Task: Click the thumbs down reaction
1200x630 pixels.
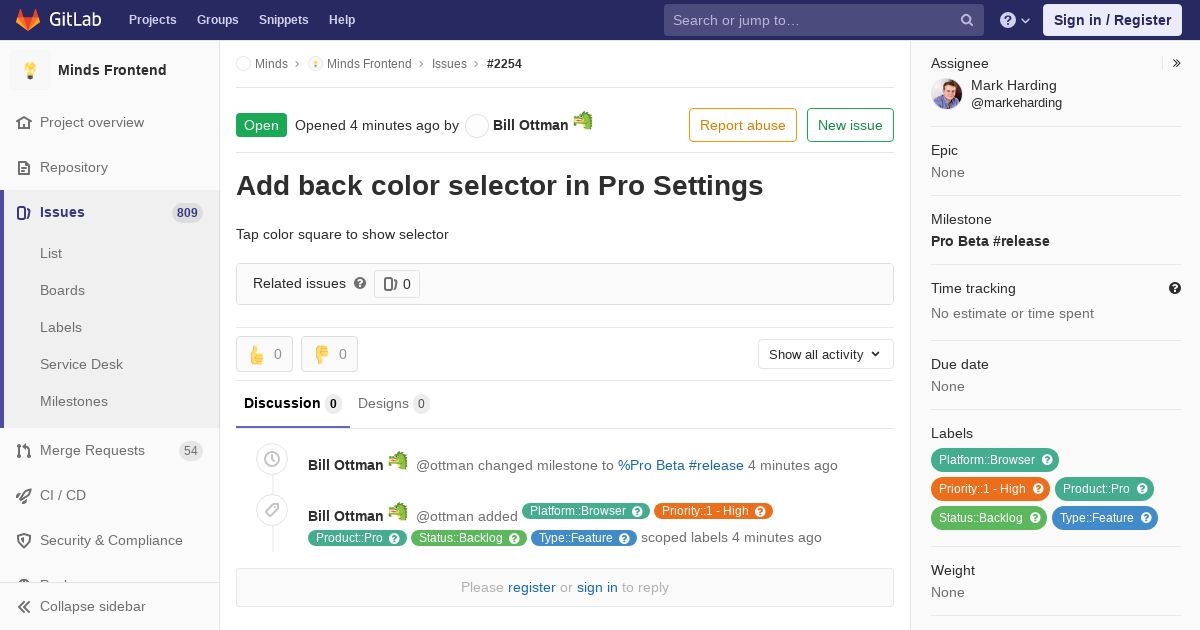Action: [329, 354]
